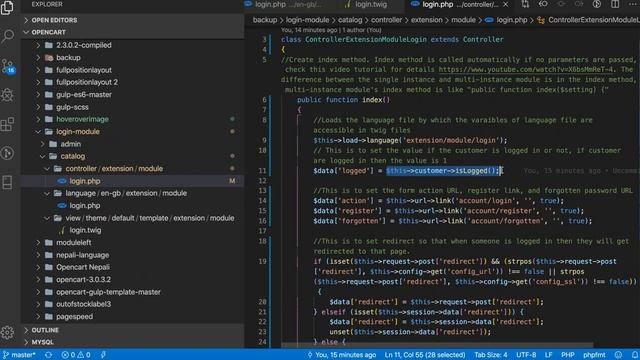This screenshot has width=640, height=360.
Task: Open the Manage settings gear icon
Action: tap(7, 333)
